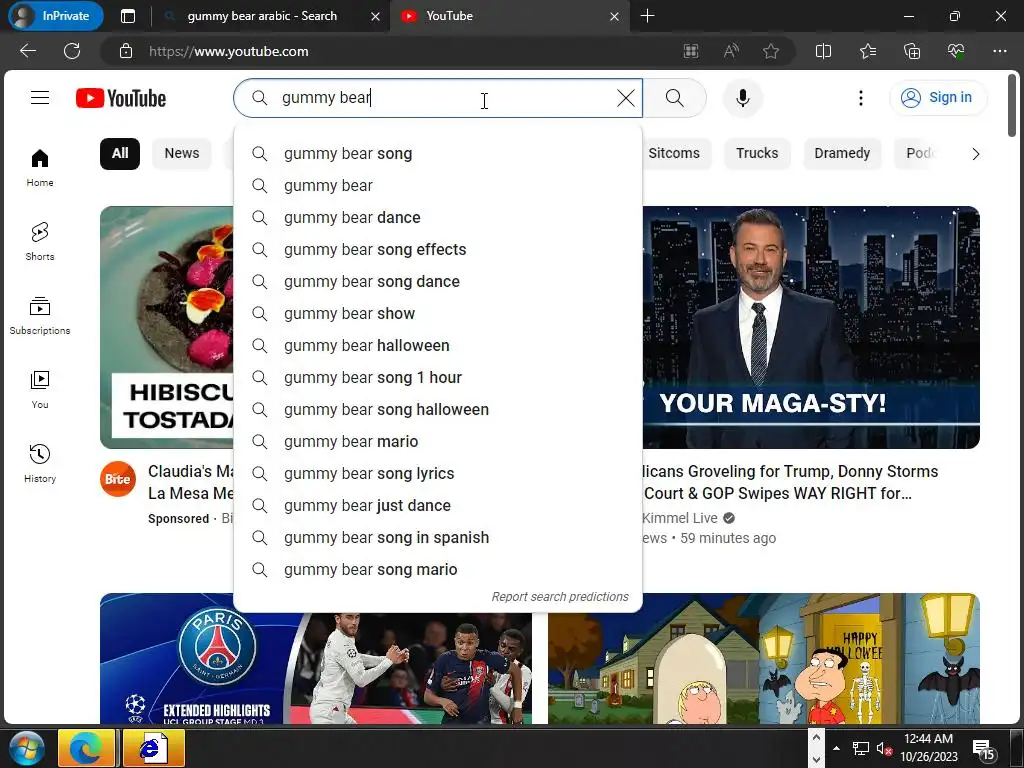Clear the search box with the X
The width and height of the screenshot is (1024, 768).
tap(626, 98)
